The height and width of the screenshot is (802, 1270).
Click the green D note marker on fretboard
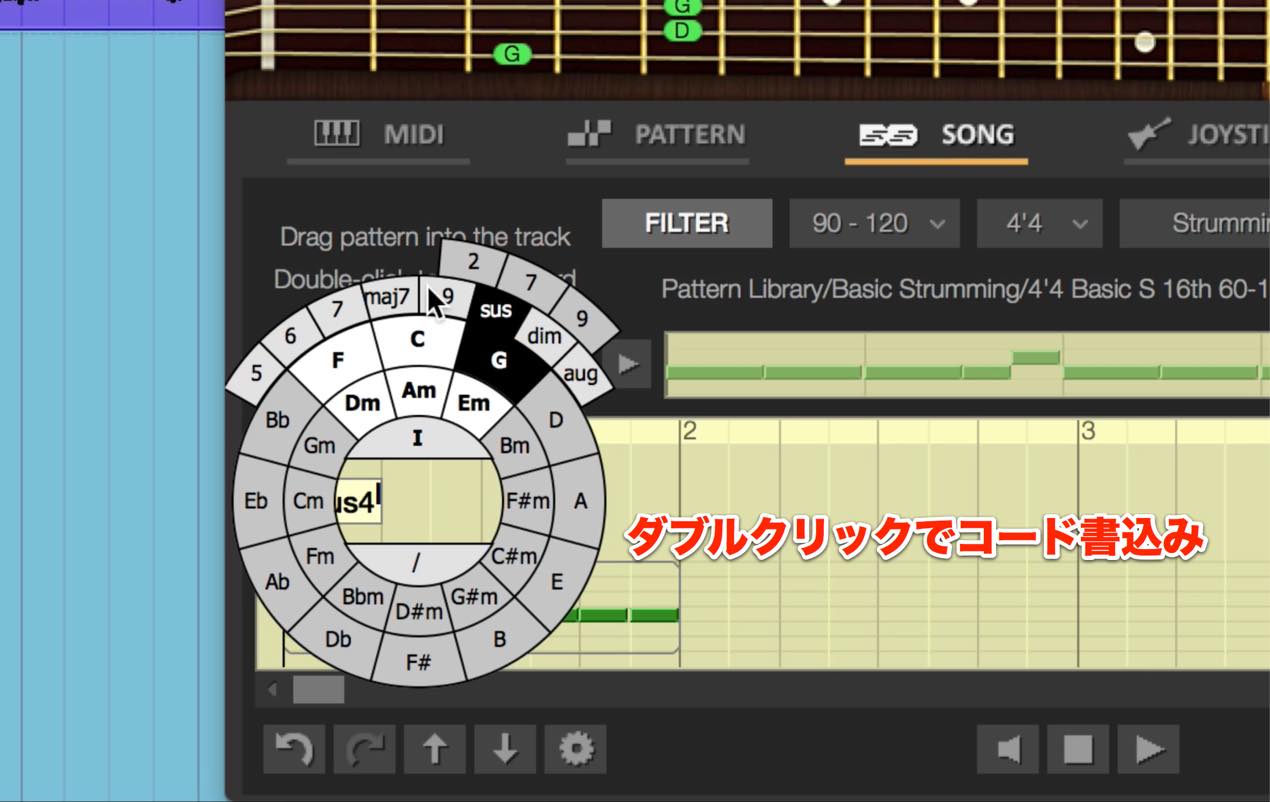682,30
